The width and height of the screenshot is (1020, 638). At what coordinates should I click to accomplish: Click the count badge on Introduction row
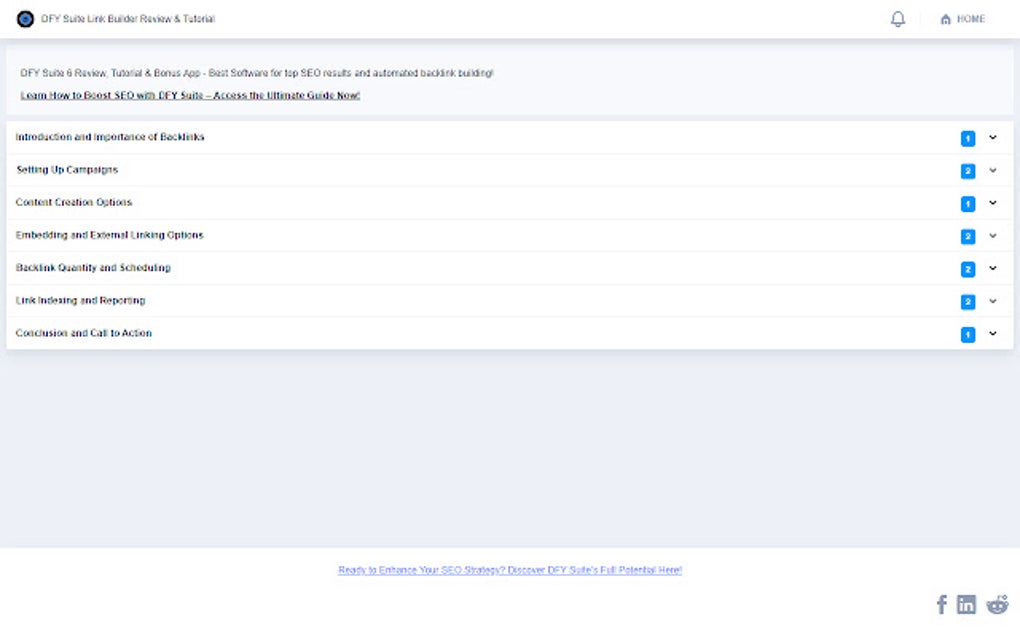click(x=968, y=139)
